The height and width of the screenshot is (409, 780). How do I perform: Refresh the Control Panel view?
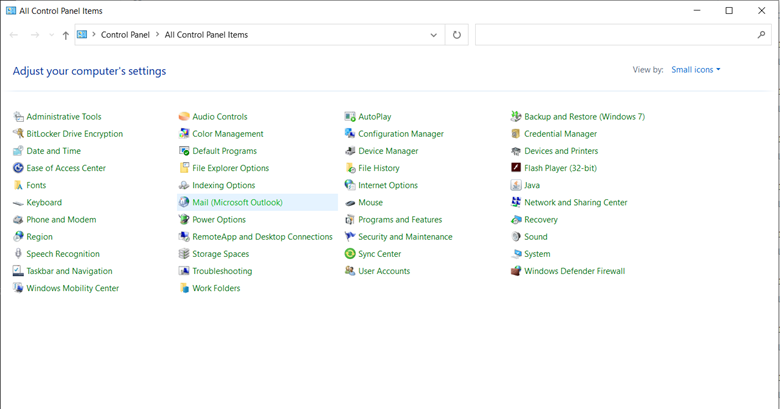tap(457, 35)
